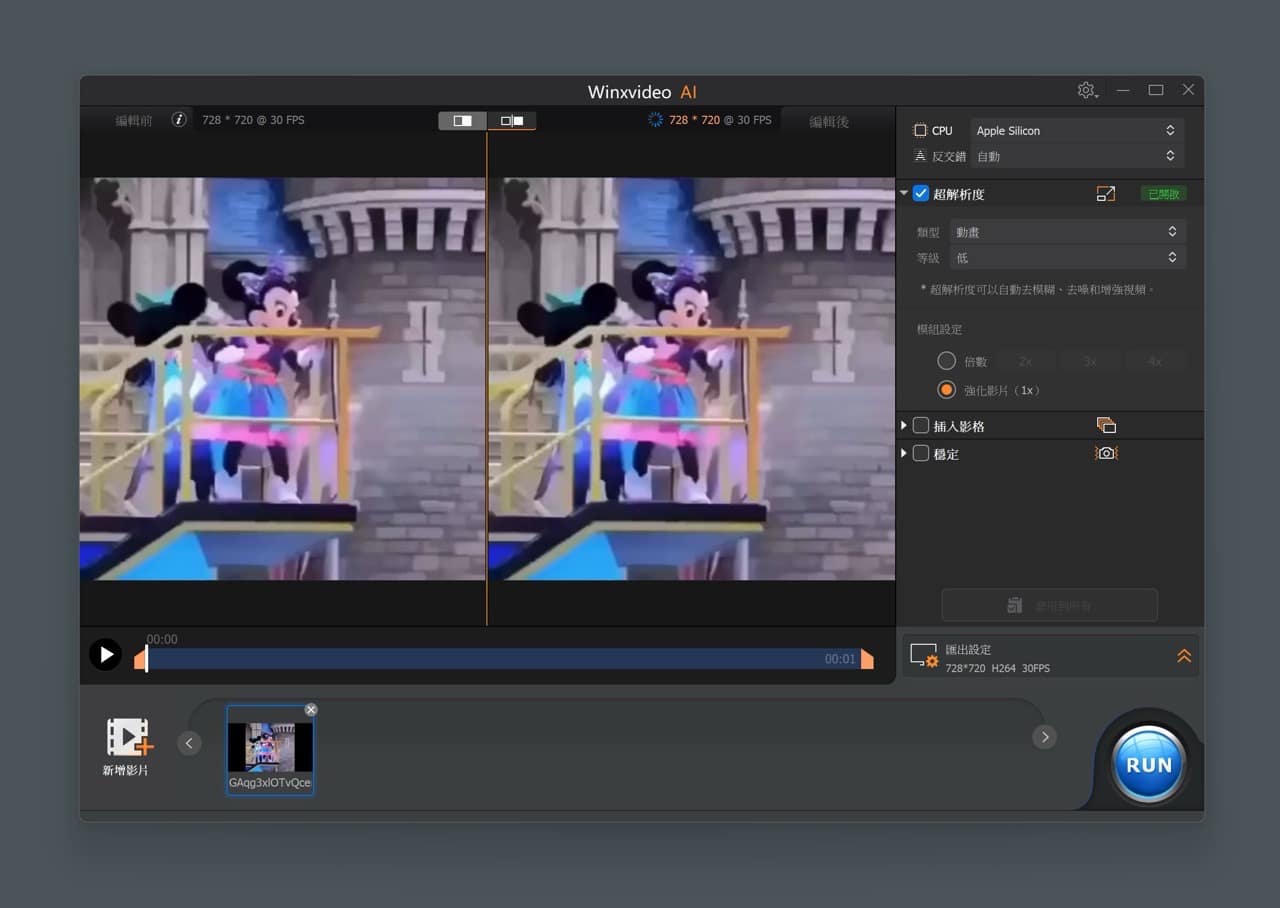Expand the 穩定 section triangle

pos(904,454)
